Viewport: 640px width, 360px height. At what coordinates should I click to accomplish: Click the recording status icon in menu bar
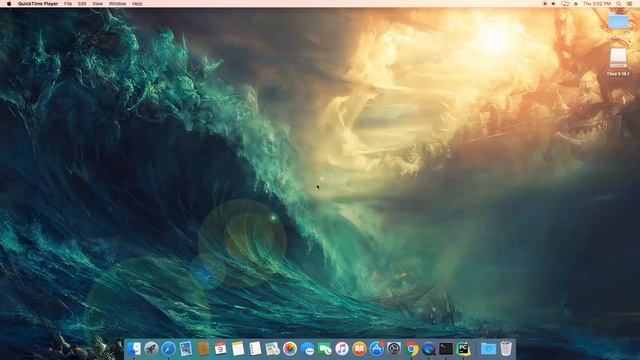pos(544,4)
